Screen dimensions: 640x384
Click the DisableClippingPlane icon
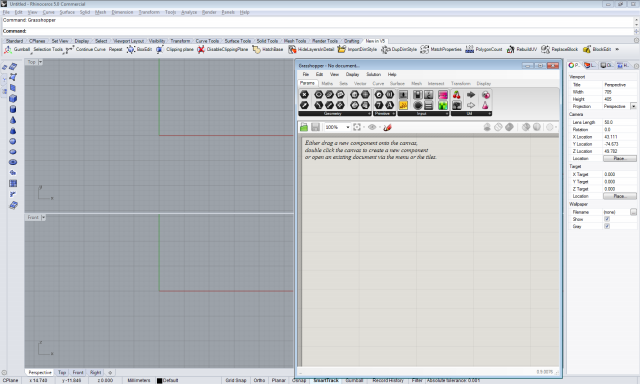201,49
